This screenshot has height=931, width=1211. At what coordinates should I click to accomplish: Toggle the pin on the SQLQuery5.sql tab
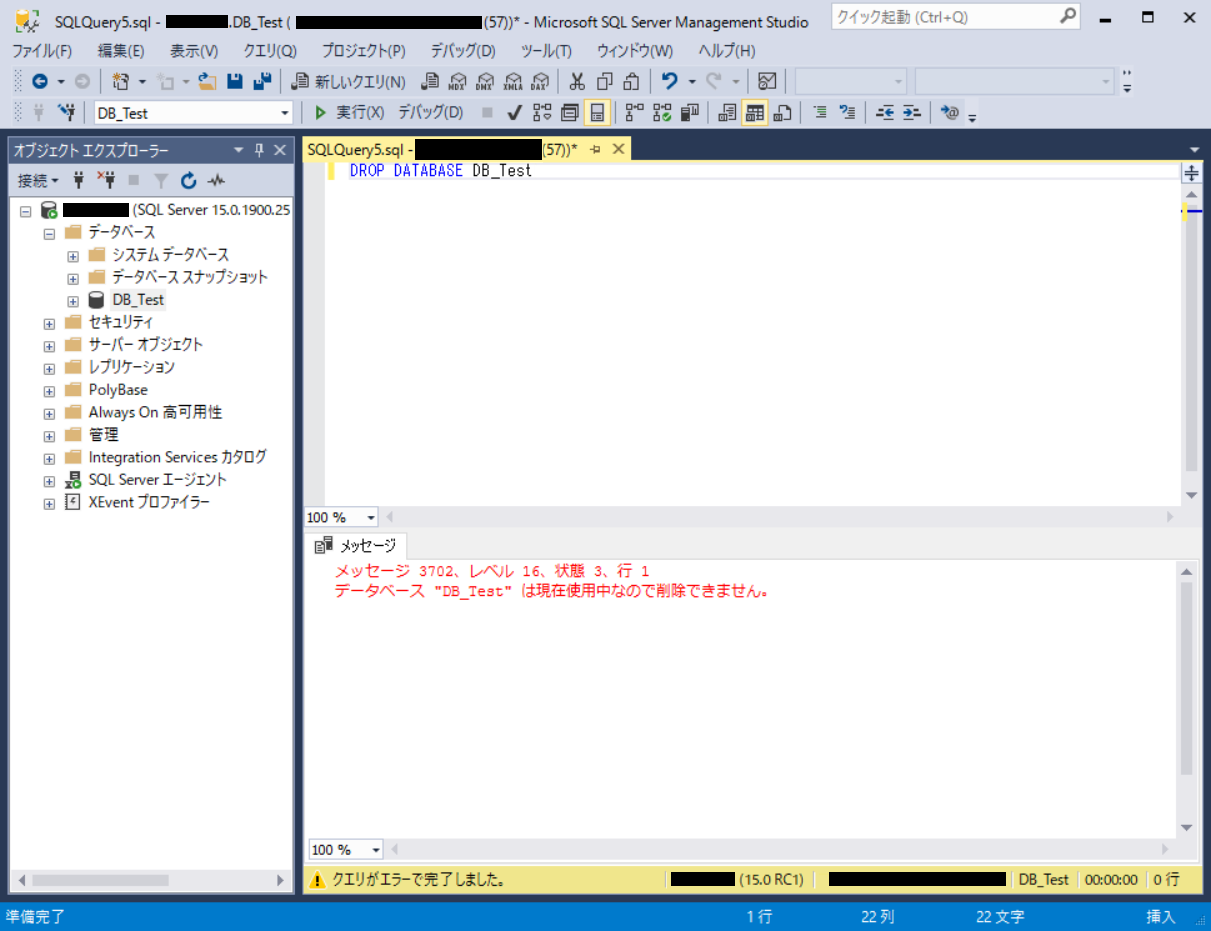[x=594, y=149]
